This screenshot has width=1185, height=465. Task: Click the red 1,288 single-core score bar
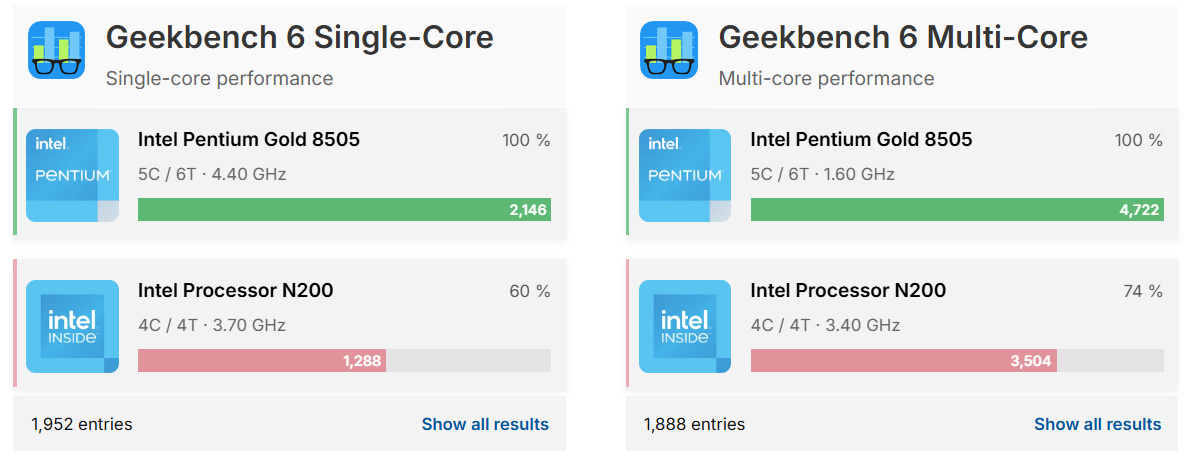point(261,360)
